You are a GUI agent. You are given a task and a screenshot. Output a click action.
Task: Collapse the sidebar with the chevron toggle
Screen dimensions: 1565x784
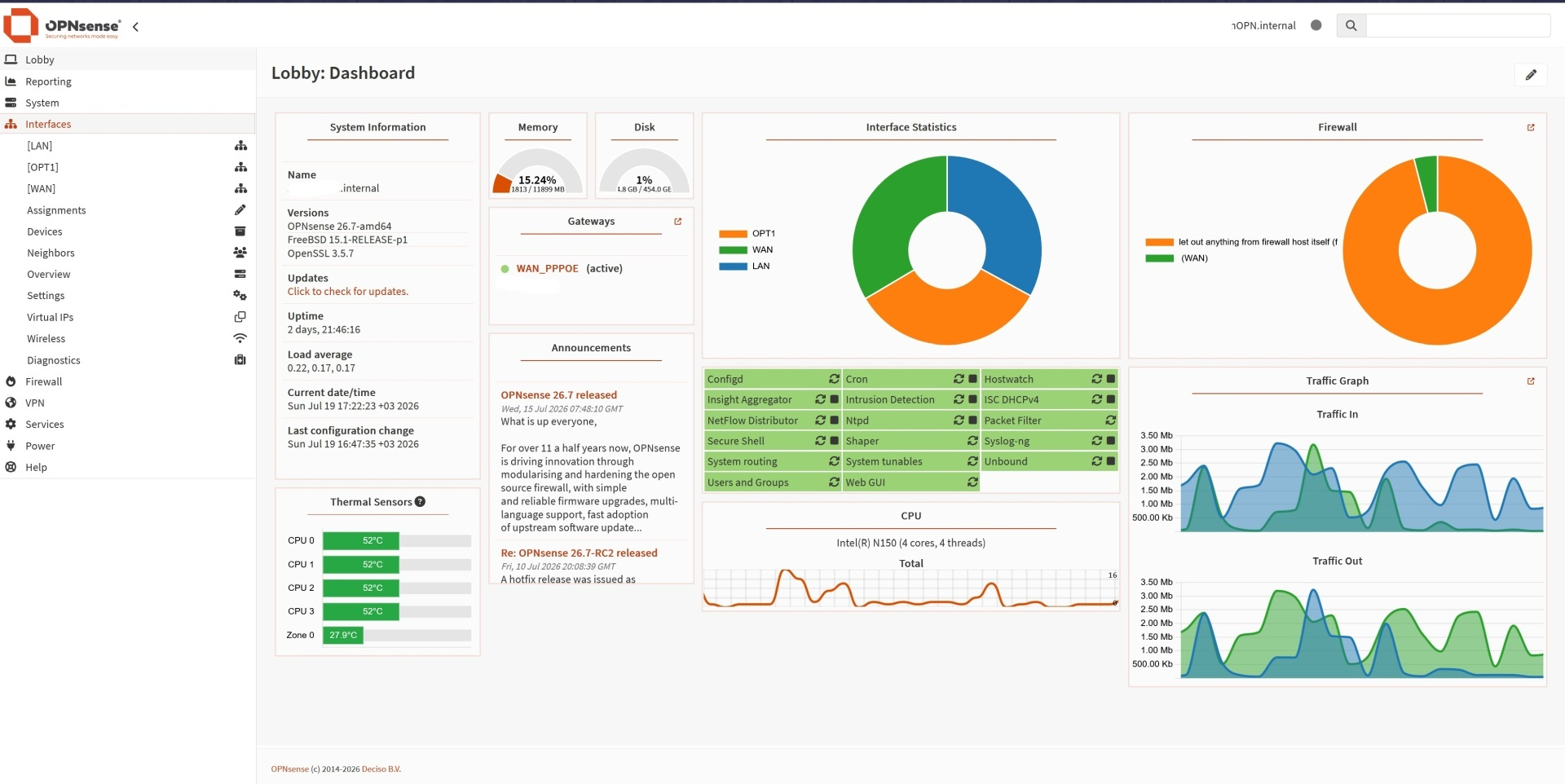[135, 27]
